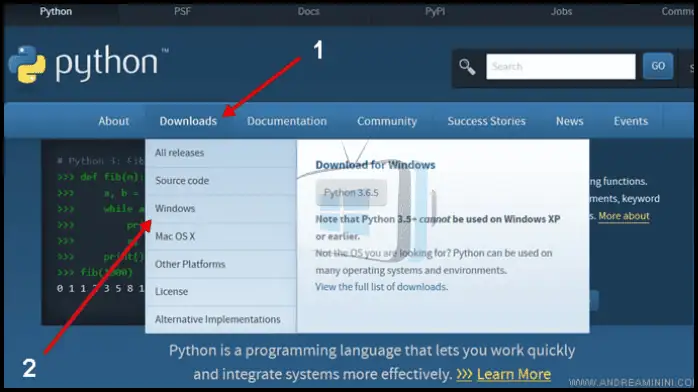Select Other Platforms in Downloads submenu

coord(221,264)
